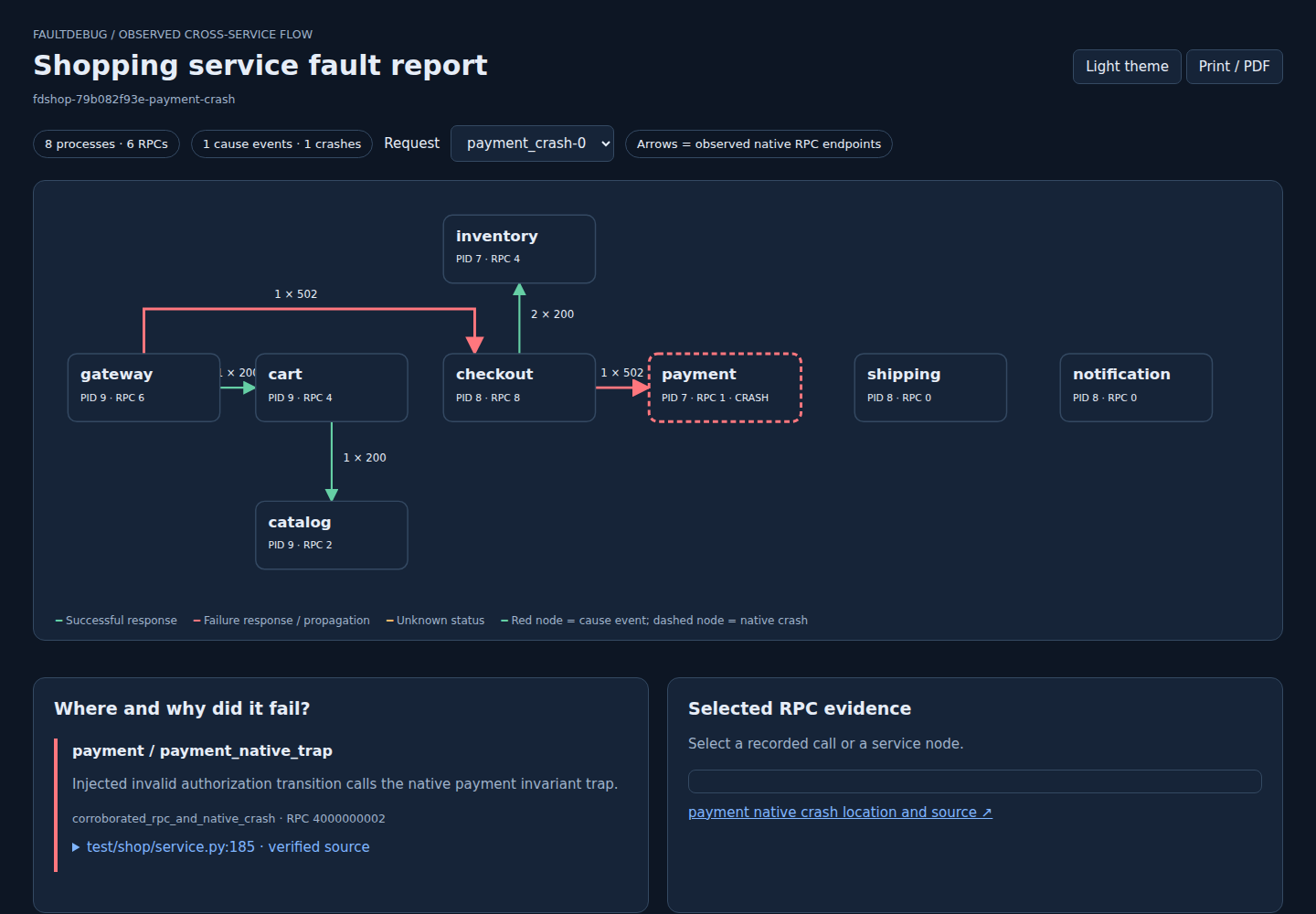Screen dimensions: 1316x914
Task: Click the empty Selected RPC evidence box
Action: [974, 781]
